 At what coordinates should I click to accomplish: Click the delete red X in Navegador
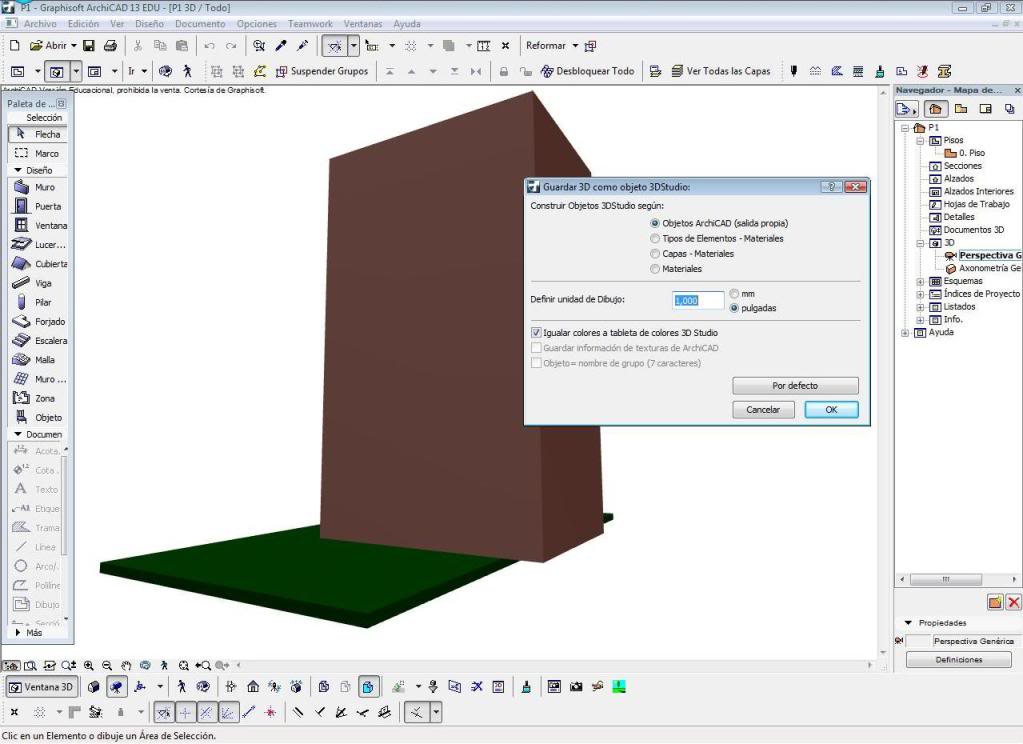(x=1013, y=602)
